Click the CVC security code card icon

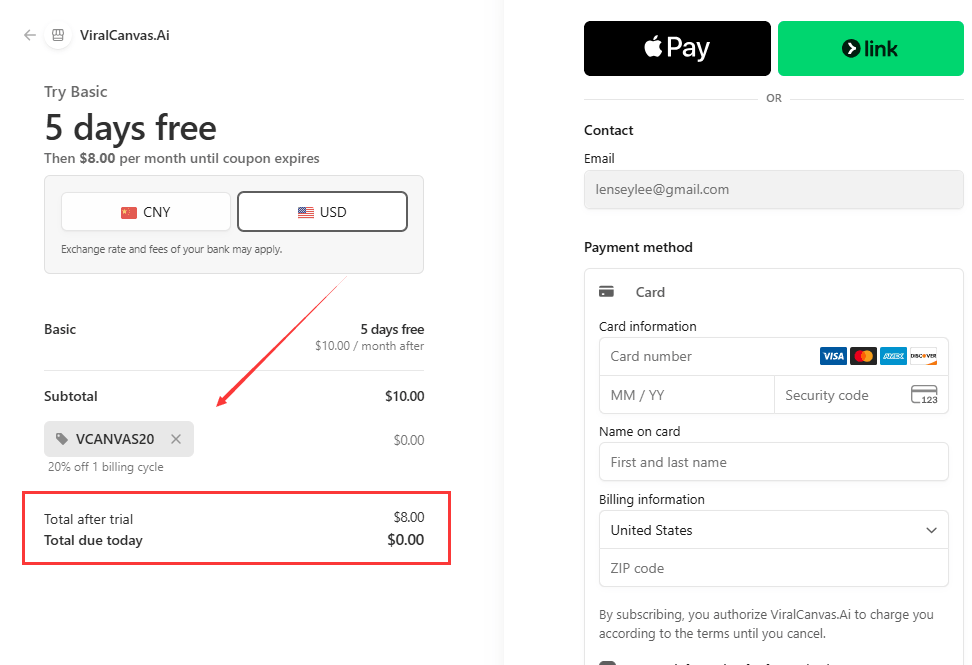coord(924,395)
